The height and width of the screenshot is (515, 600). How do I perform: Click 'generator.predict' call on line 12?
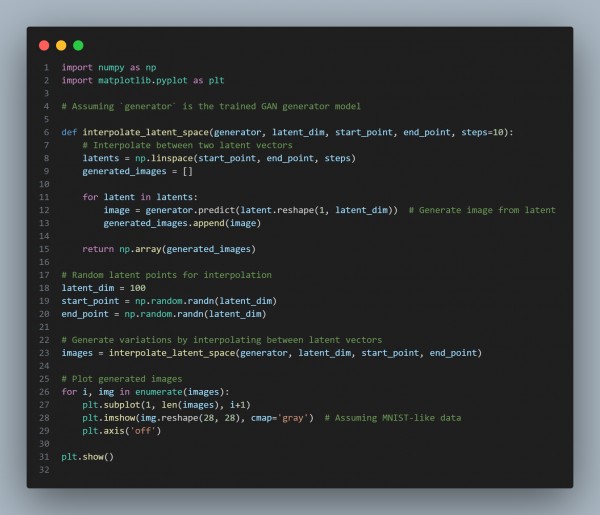tap(190, 210)
